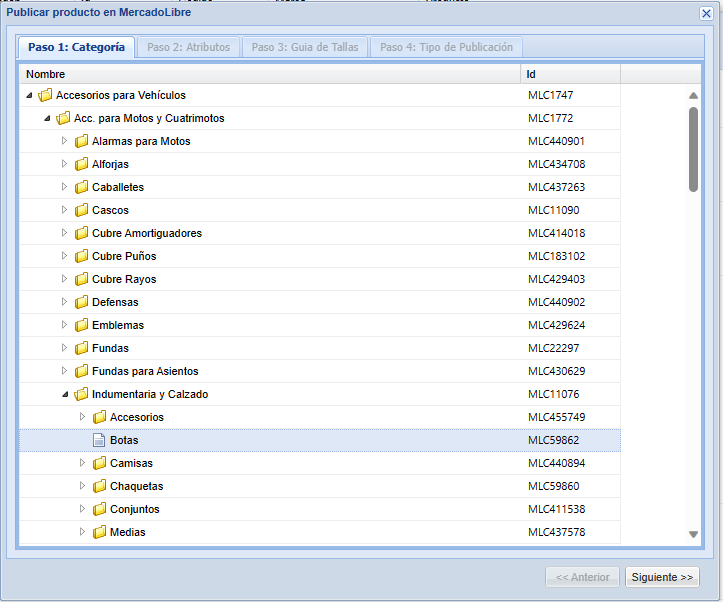
Task: Click the Acc. para Motos y Cuatrimotos folder icon
Action: [63, 118]
